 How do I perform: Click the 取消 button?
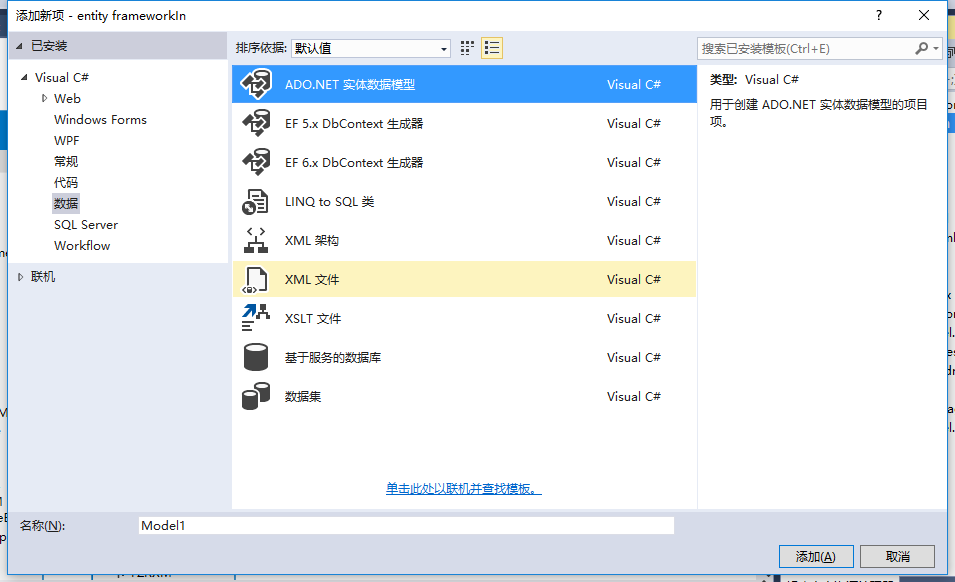[x=898, y=556]
